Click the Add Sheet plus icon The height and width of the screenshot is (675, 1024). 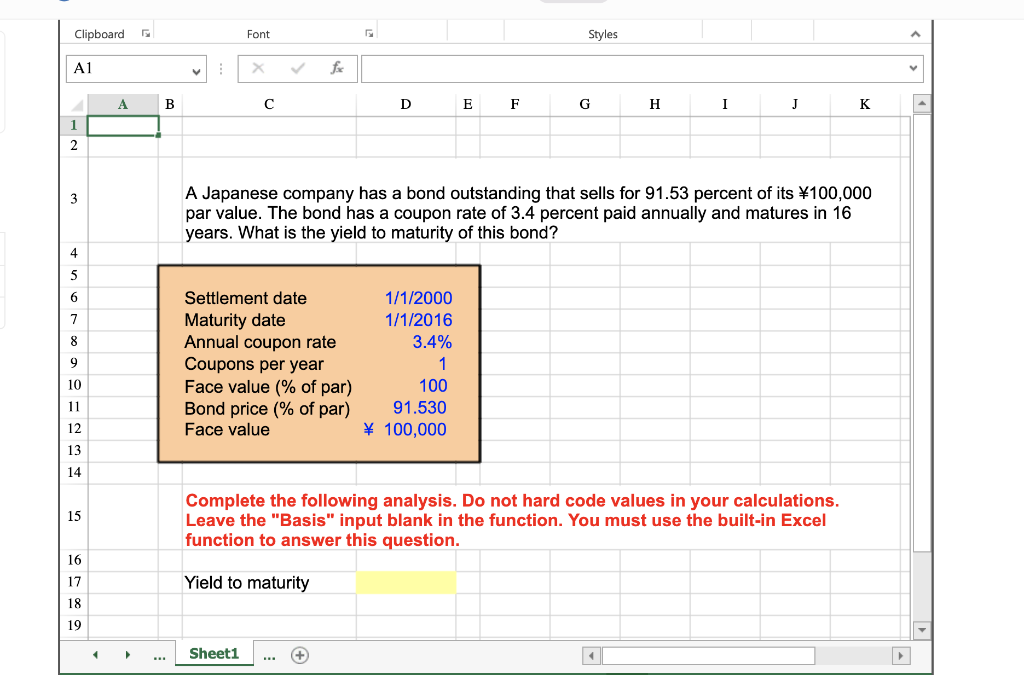coord(298,653)
